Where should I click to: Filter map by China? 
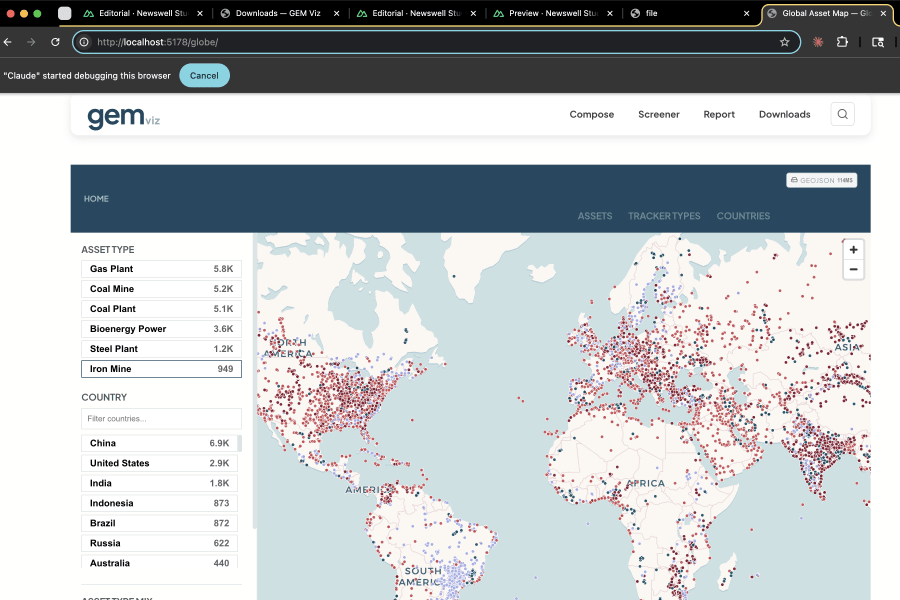click(x=159, y=443)
